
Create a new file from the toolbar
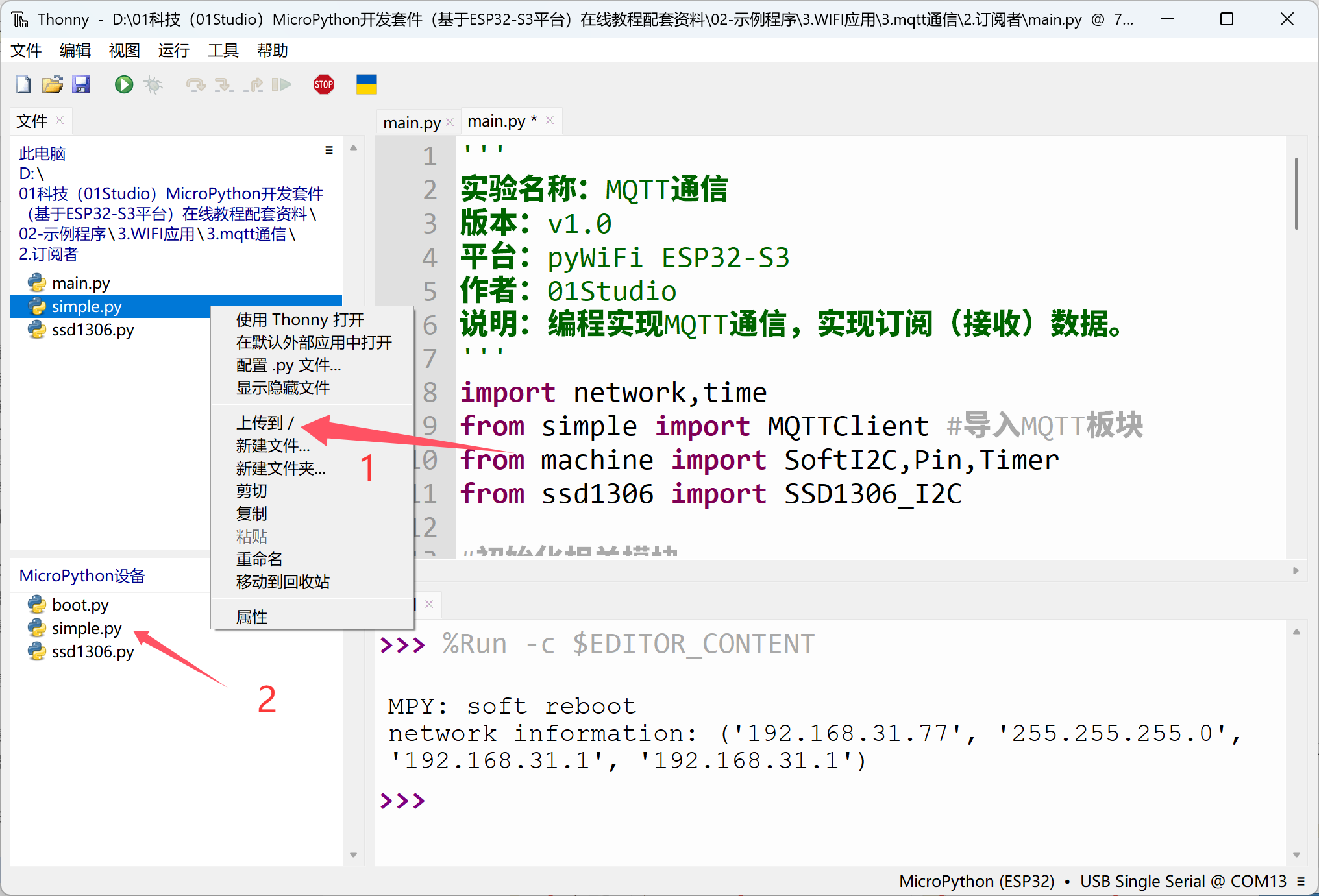point(23,84)
